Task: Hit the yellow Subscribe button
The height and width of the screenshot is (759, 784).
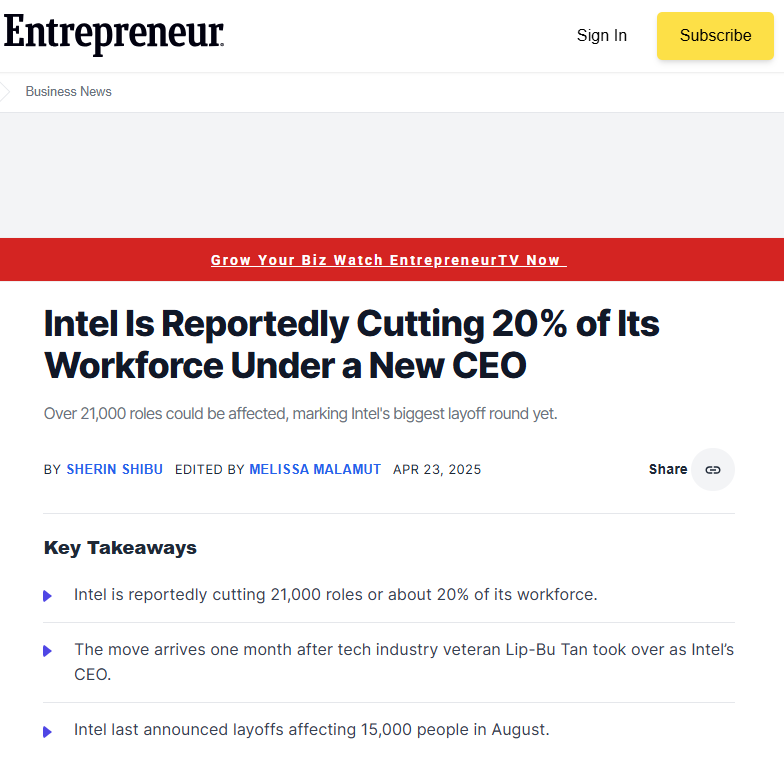Action: coord(715,36)
